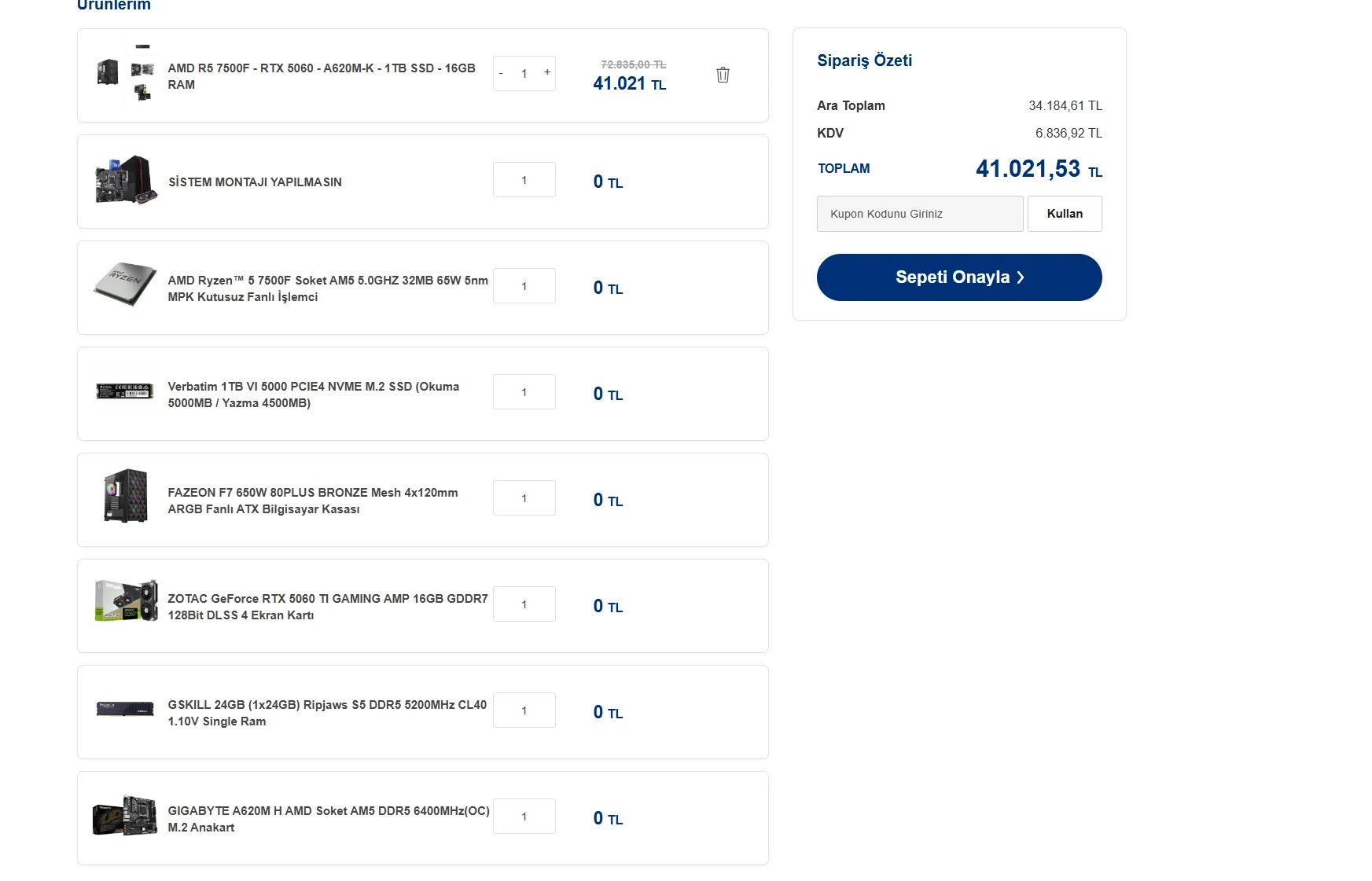Open the Verbatim 1TB SSD image
Screen dimensions: 1372x881
click(125, 391)
